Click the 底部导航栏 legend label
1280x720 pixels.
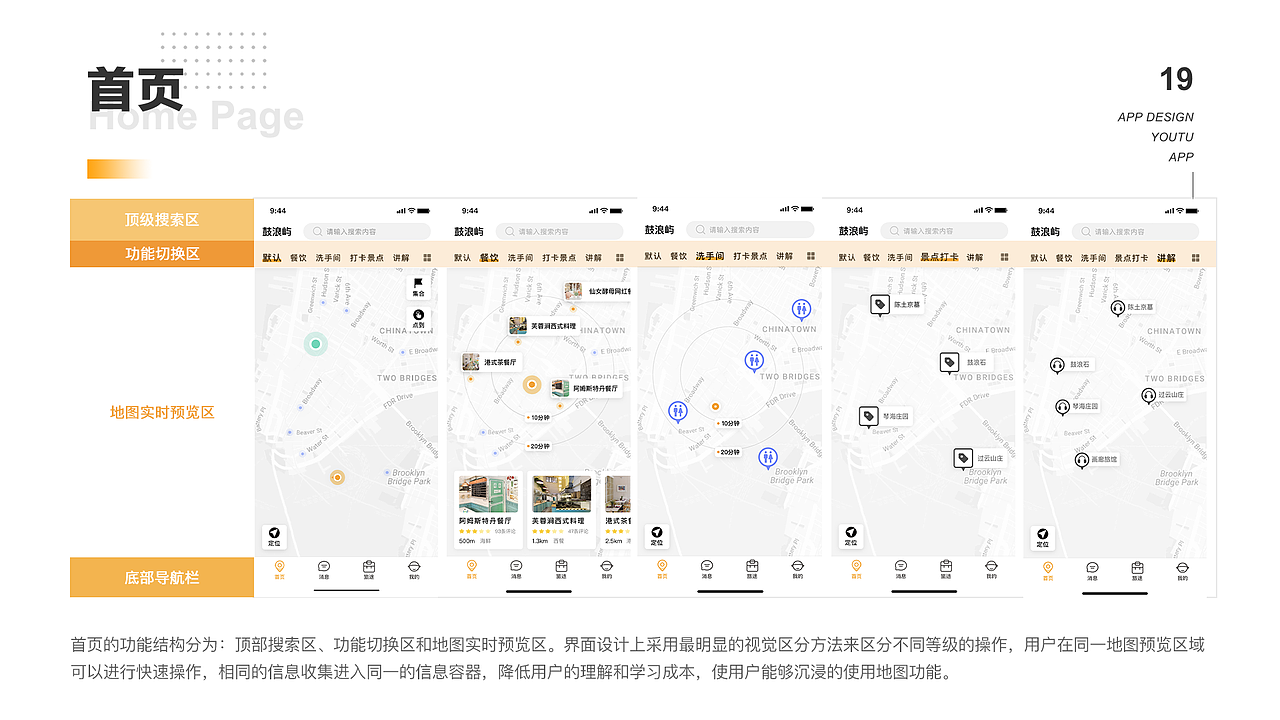click(162, 577)
